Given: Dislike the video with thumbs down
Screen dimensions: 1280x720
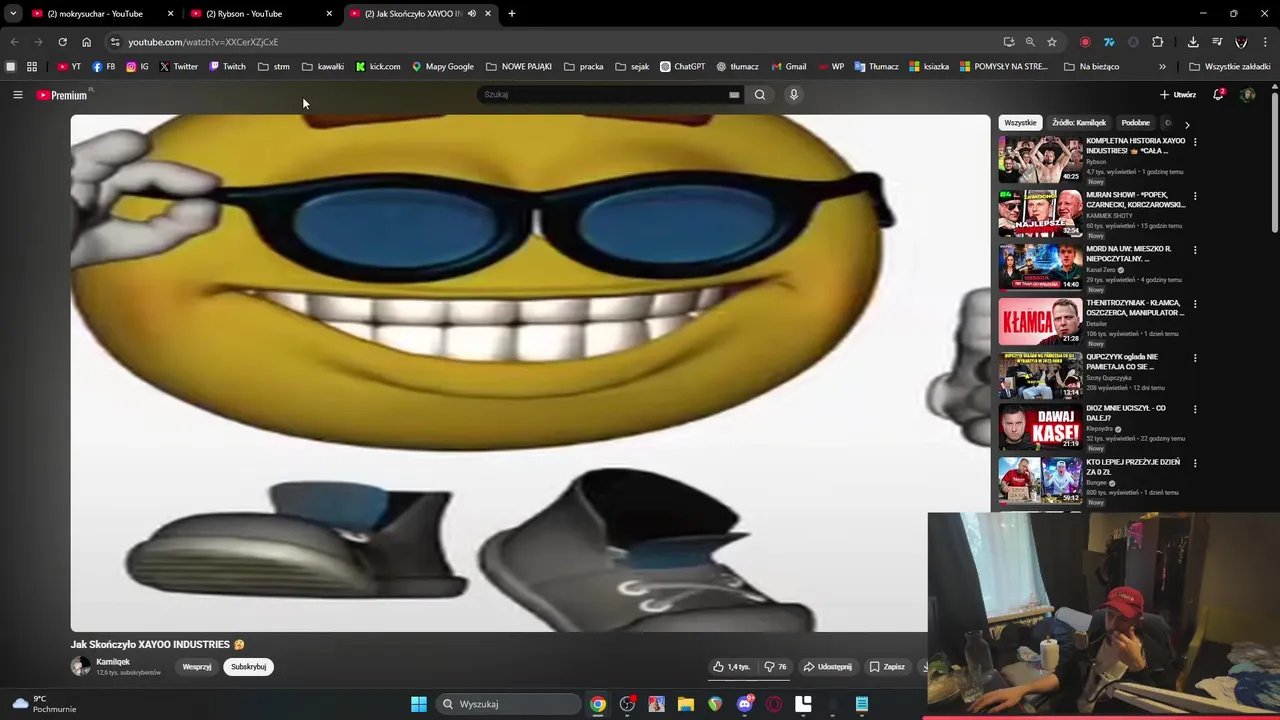Looking at the screenshot, I should tap(775, 667).
